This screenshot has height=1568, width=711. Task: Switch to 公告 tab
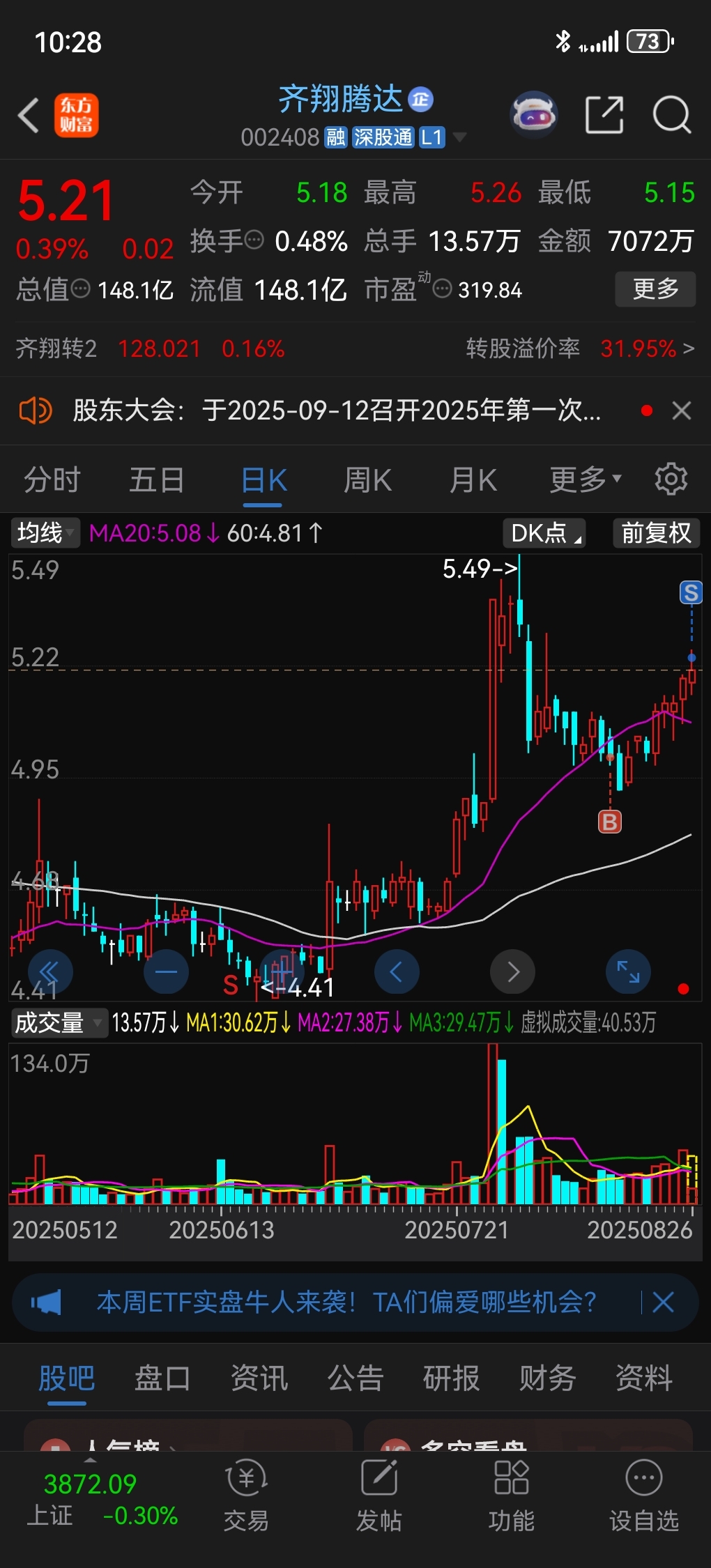click(x=355, y=1378)
